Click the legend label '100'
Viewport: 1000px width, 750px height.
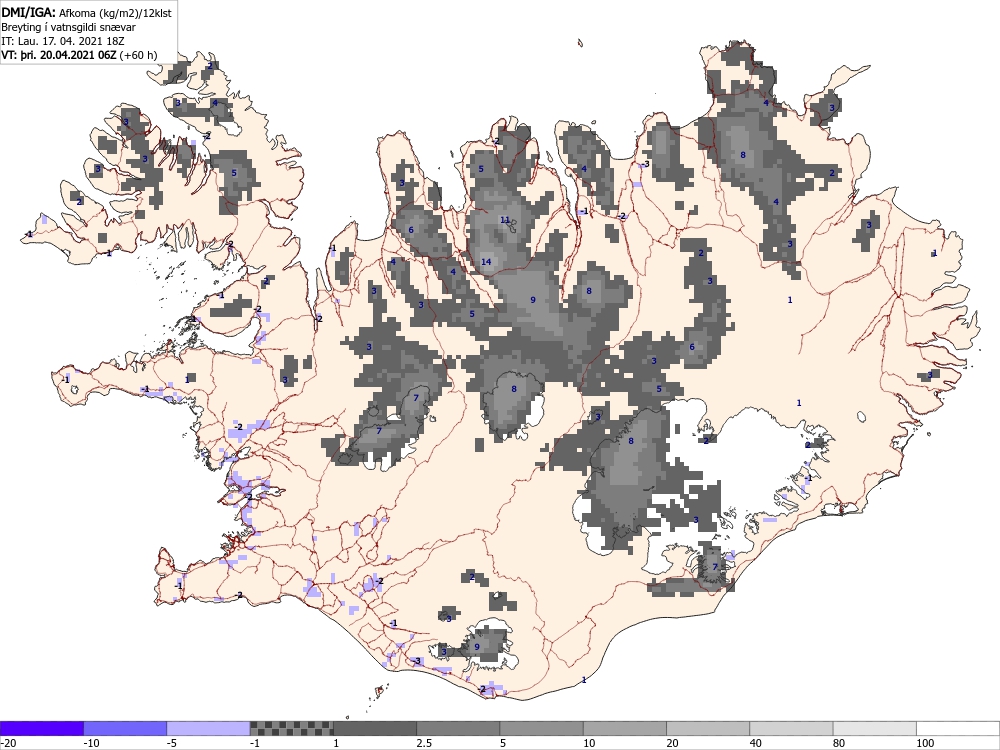(x=925, y=743)
